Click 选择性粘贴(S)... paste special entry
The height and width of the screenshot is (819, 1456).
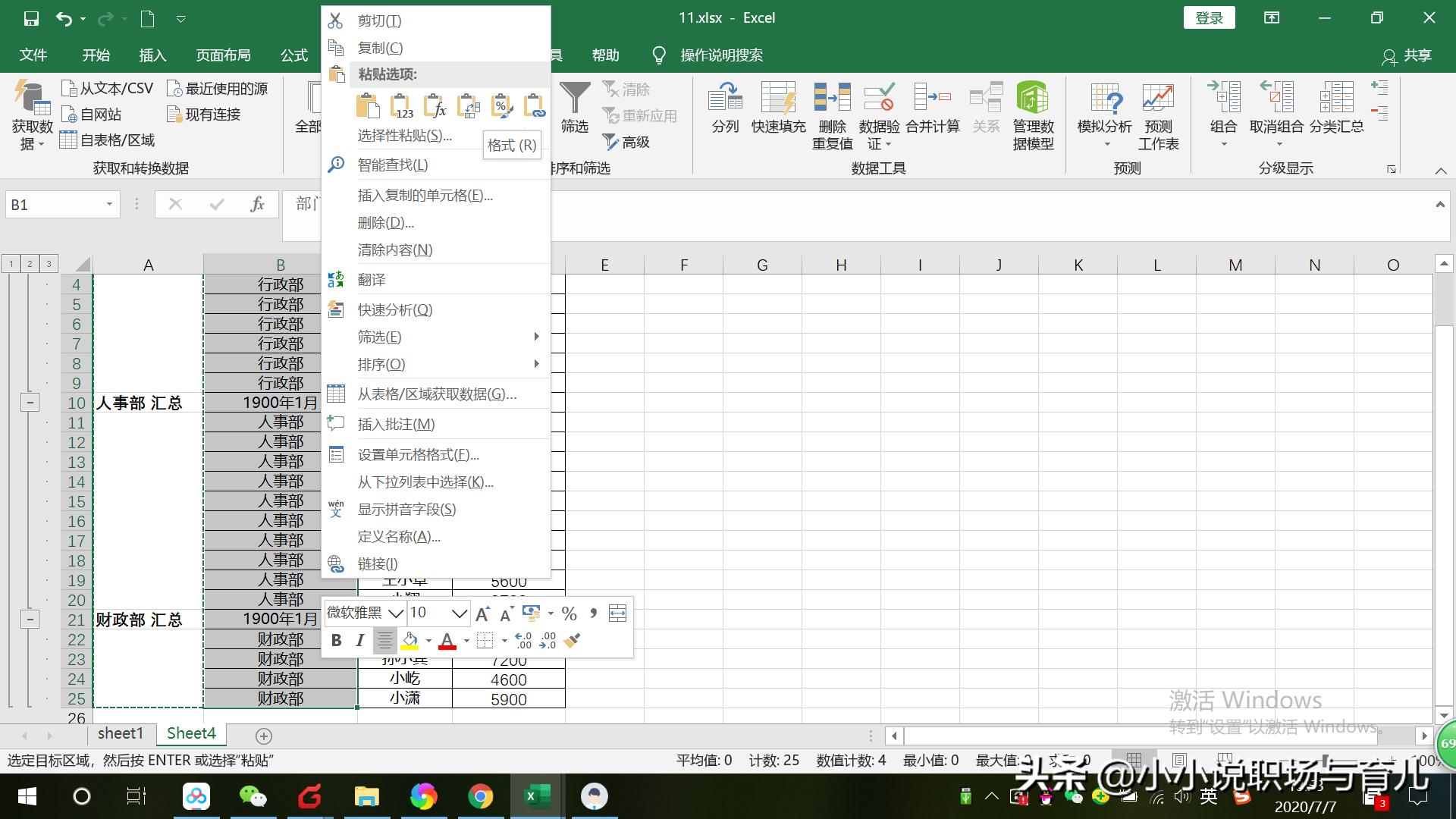click(404, 136)
